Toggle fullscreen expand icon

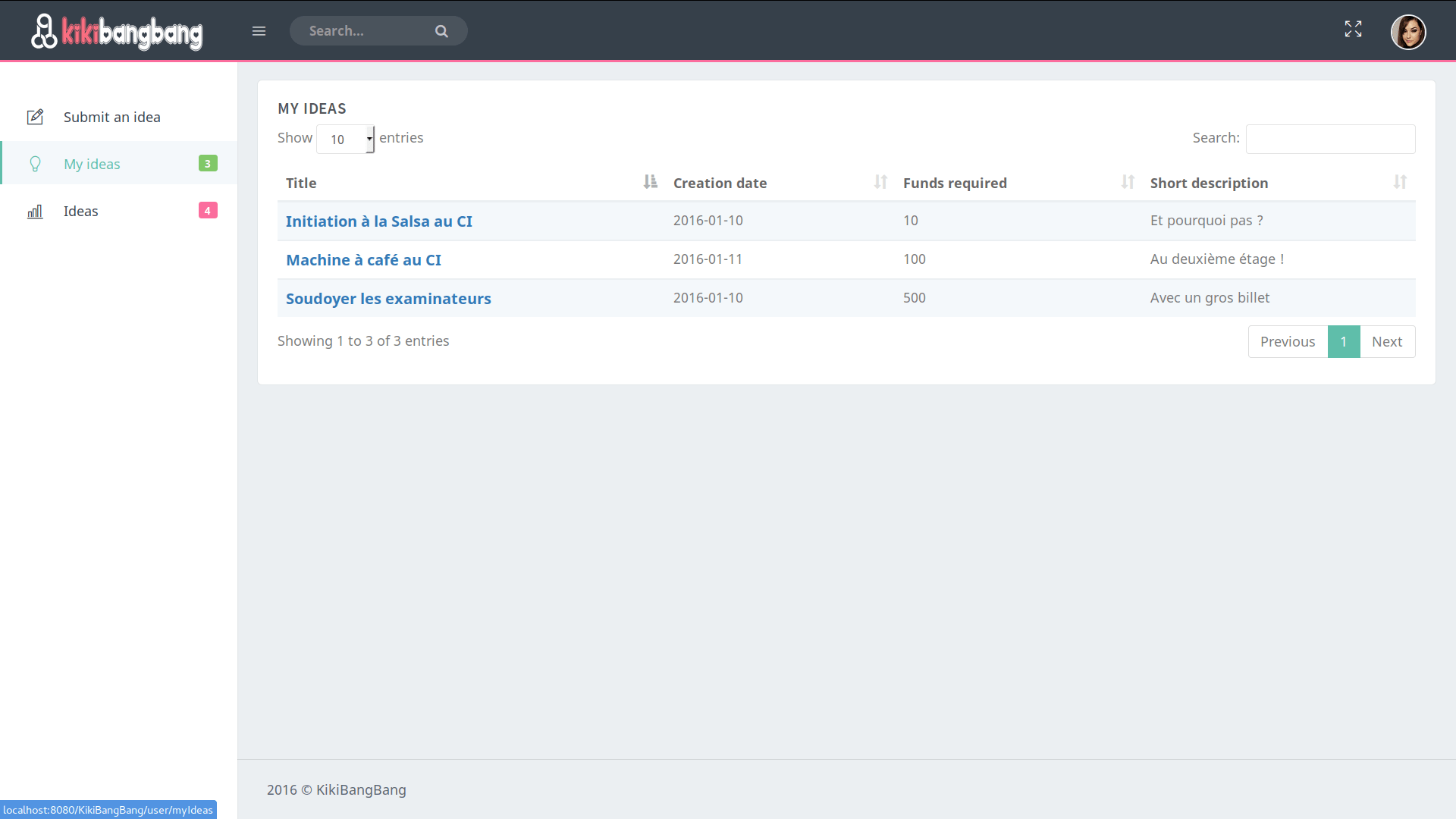1353,29
